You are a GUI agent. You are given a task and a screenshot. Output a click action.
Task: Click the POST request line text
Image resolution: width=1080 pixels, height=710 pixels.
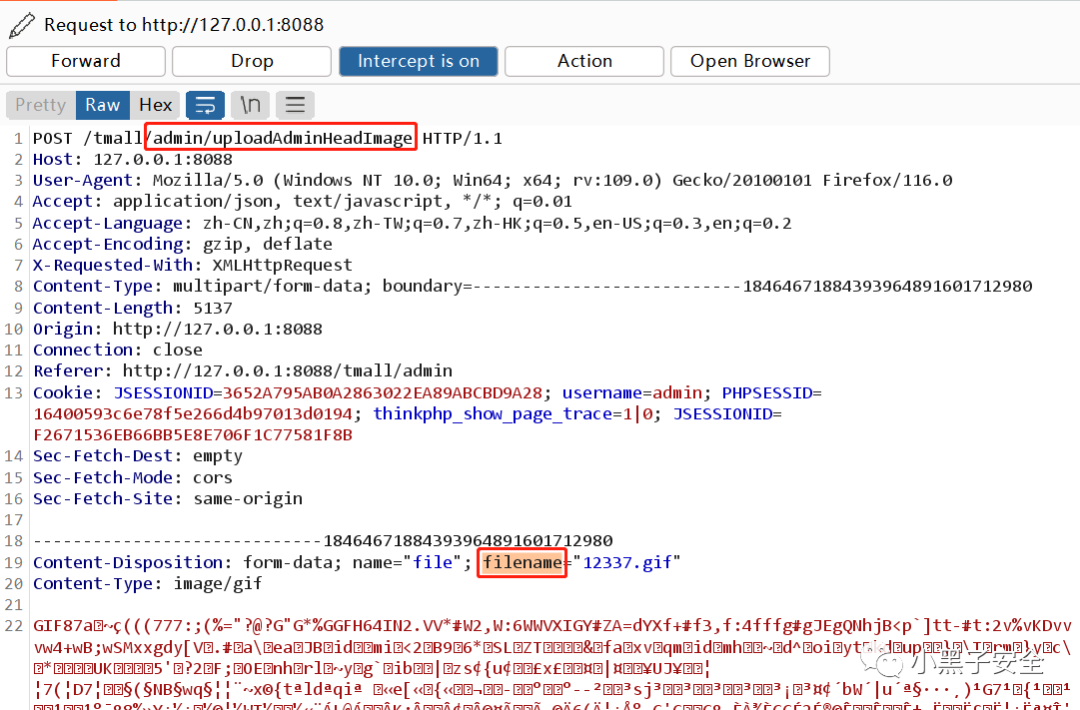click(x=267, y=138)
